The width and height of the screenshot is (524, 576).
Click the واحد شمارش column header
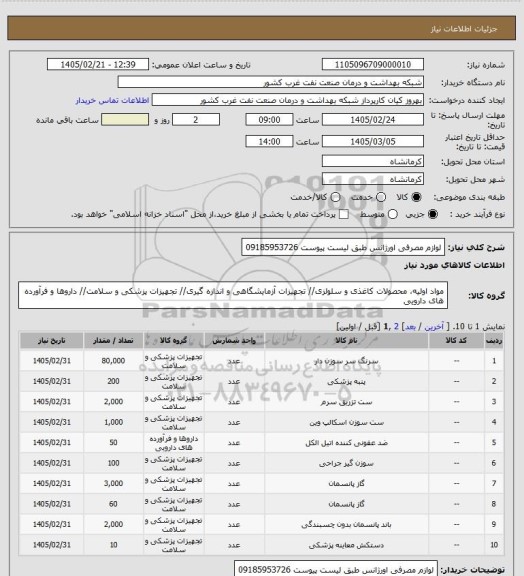tap(234, 341)
